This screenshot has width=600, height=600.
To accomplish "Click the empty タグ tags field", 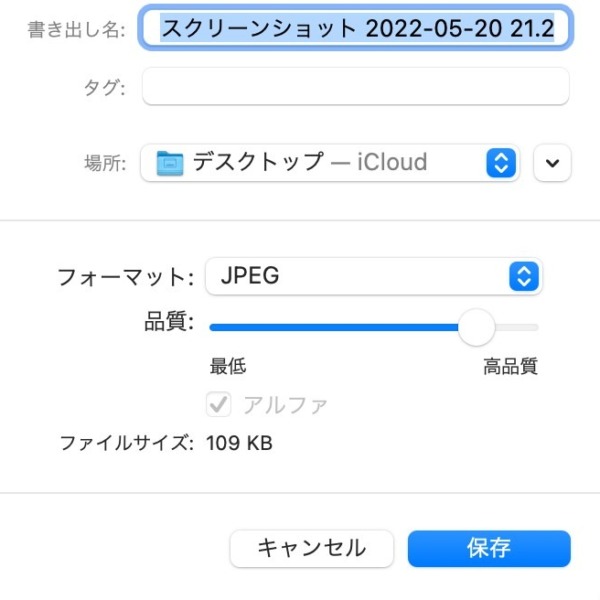I will click(x=355, y=86).
